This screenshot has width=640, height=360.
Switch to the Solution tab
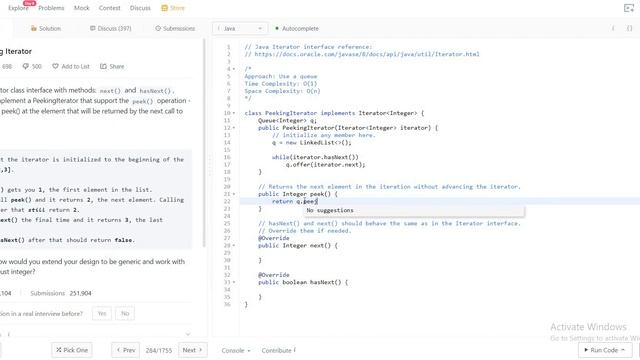(x=46, y=28)
